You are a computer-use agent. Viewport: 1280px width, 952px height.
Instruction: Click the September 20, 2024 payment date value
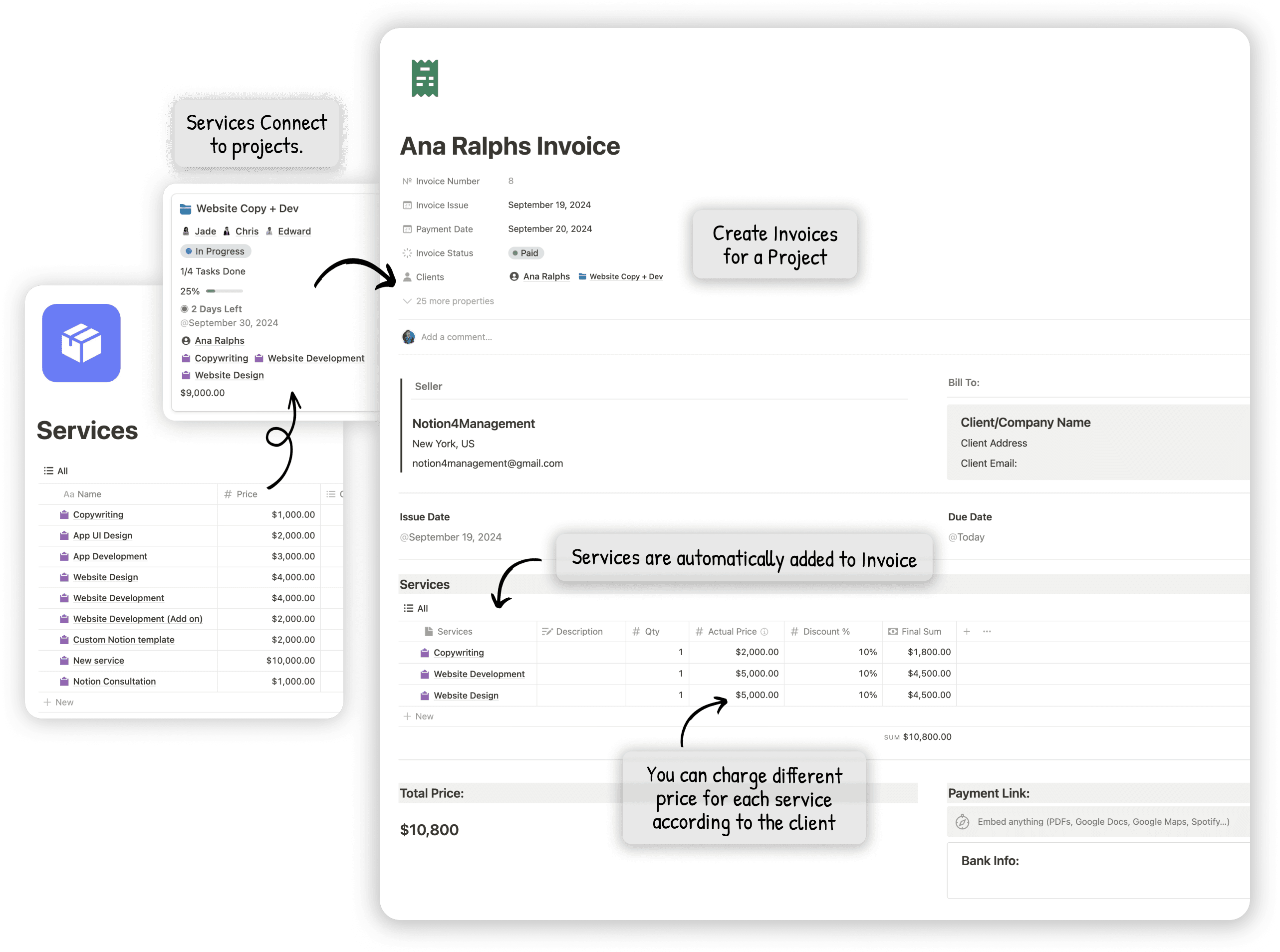pyautogui.click(x=549, y=229)
